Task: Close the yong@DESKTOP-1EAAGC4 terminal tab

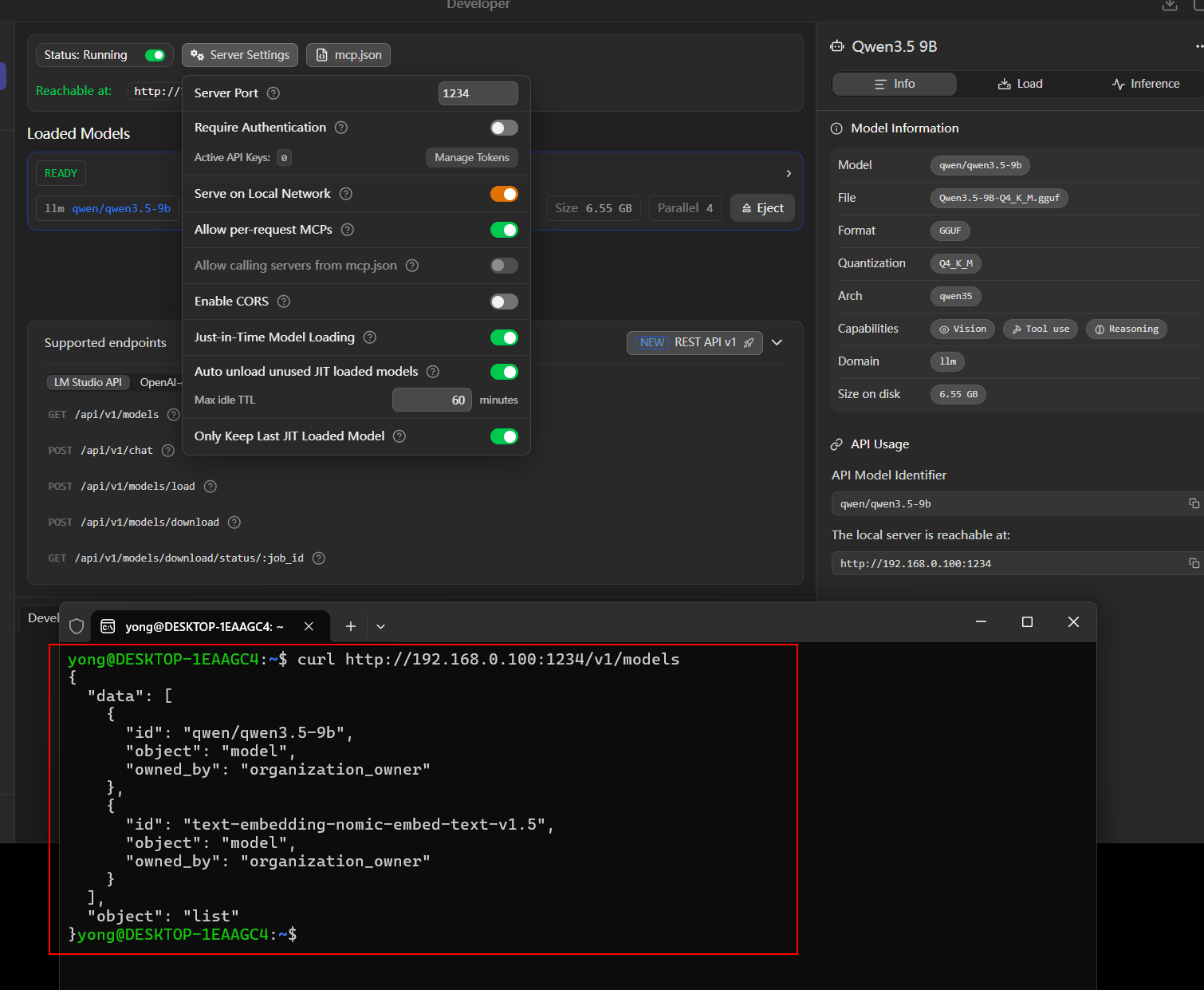Action: (x=309, y=626)
